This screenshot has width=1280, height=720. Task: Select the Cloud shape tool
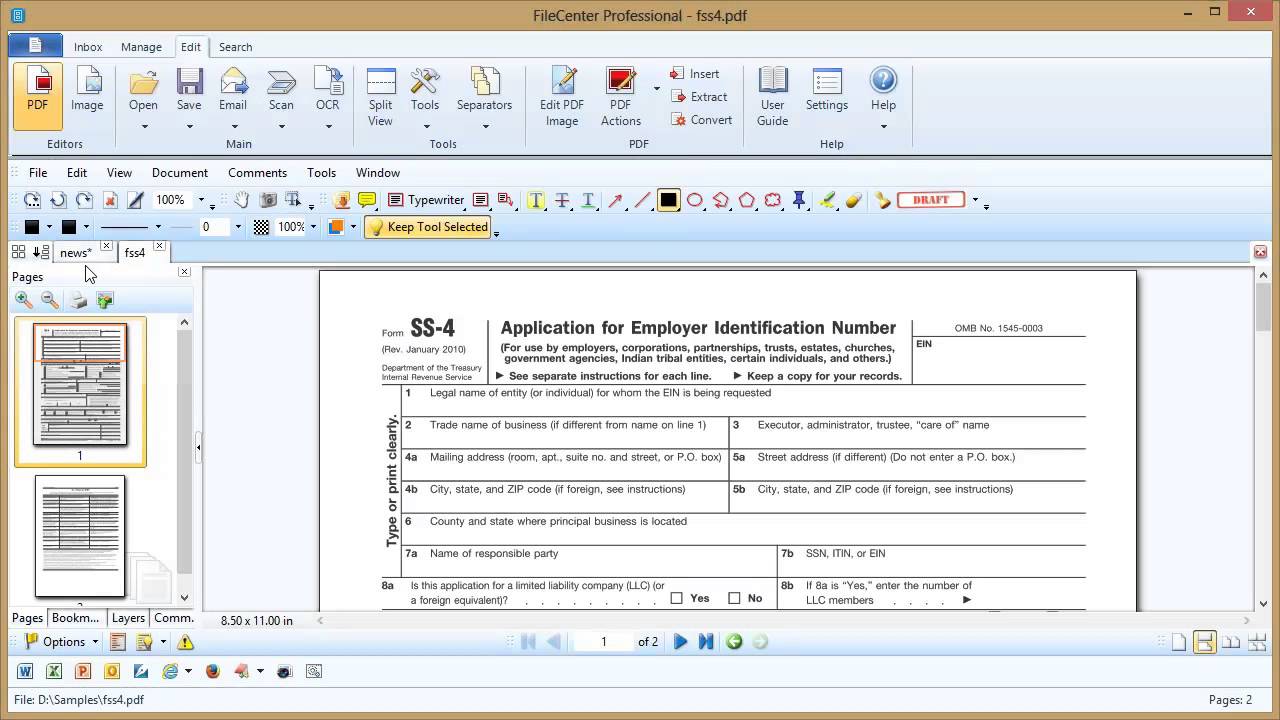773,200
